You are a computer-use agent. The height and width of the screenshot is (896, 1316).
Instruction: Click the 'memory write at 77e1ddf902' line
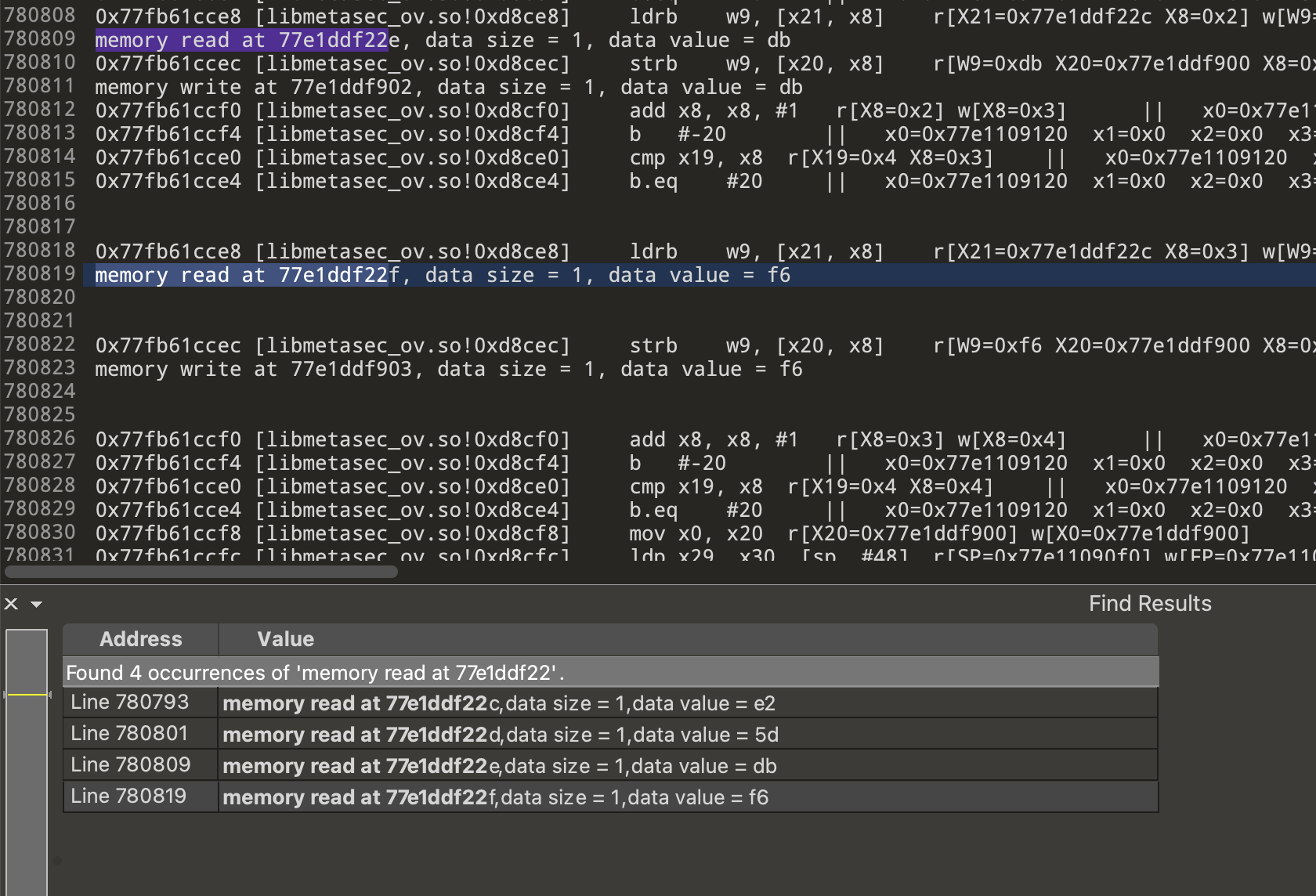448,88
